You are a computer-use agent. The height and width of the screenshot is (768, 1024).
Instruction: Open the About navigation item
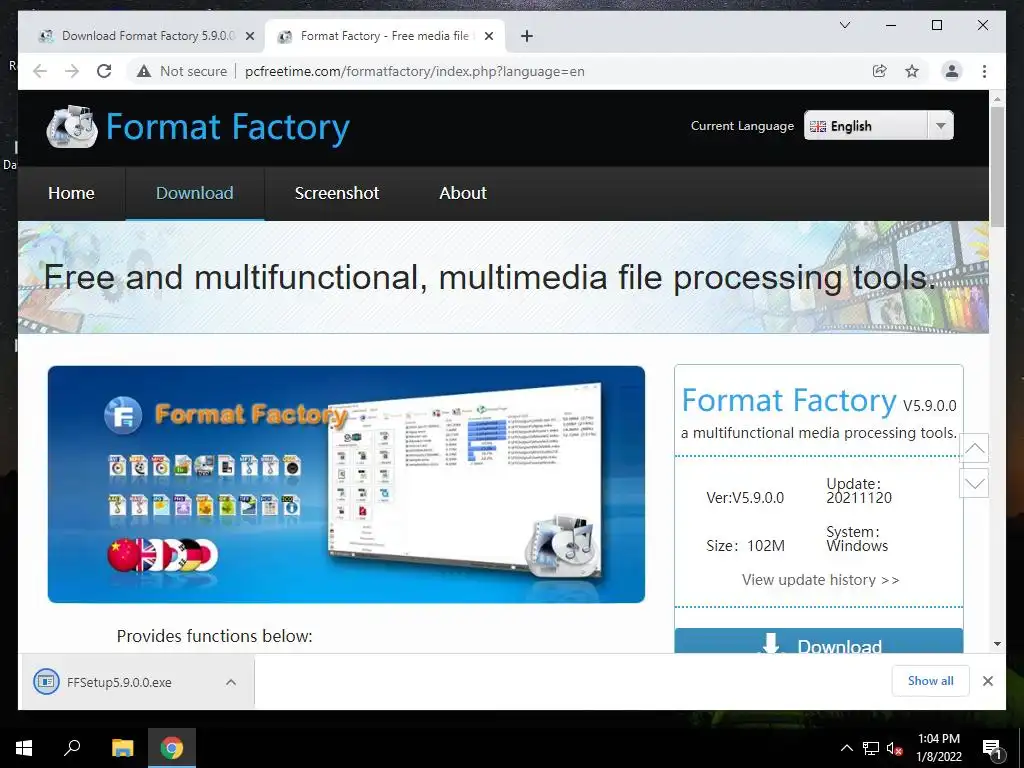(x=463, y=193)
